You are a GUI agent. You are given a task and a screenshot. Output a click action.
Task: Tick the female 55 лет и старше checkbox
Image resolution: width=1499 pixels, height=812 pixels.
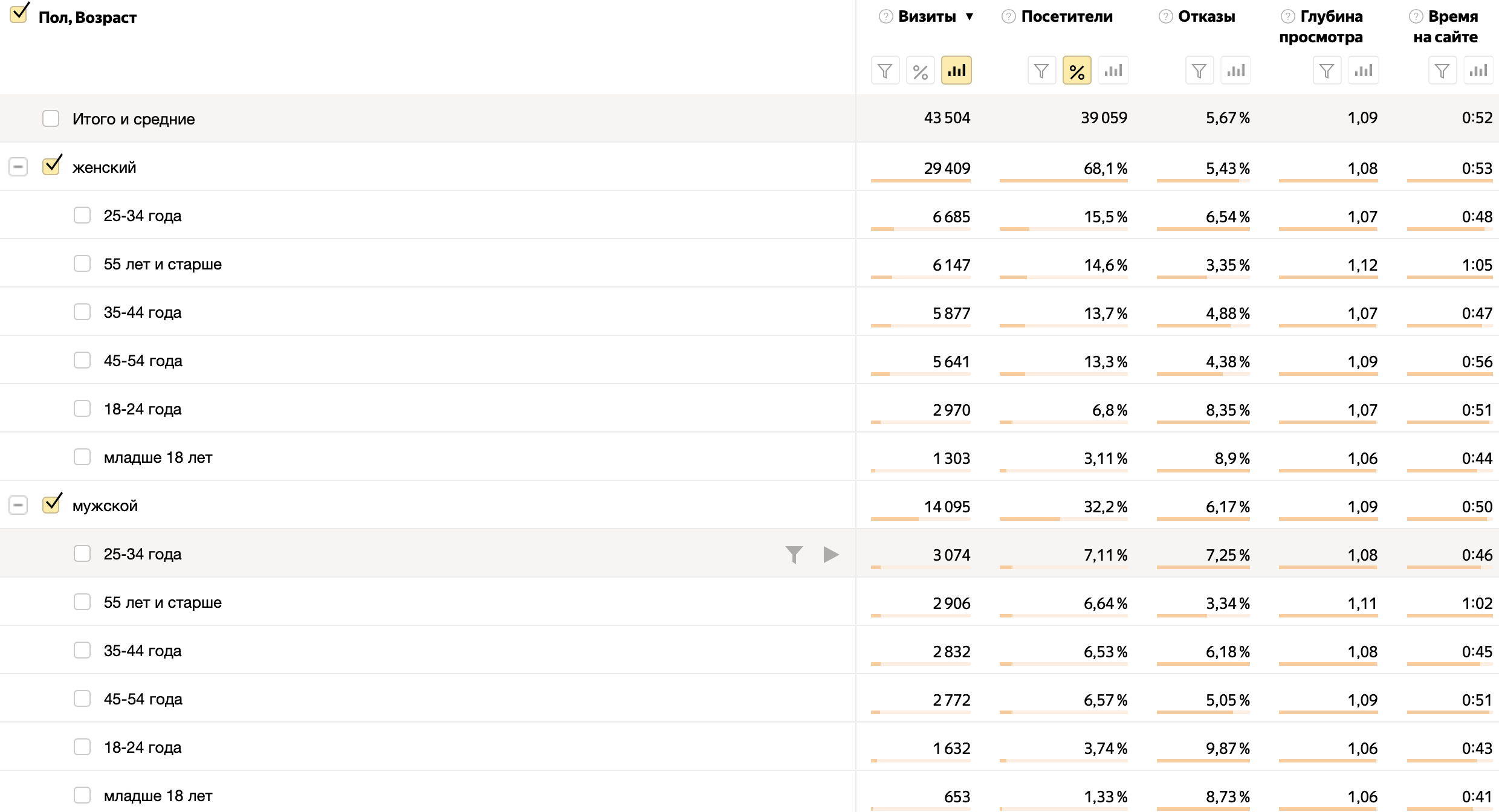(x=82, y=263)
